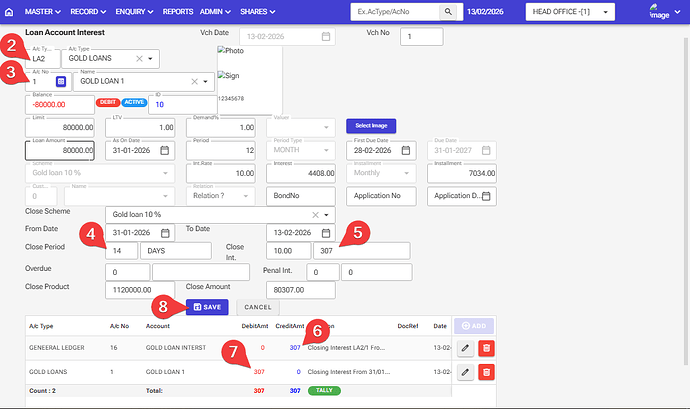Open the From Date calendar picker
The image size is (690, 409).
(x=166, y=233)
